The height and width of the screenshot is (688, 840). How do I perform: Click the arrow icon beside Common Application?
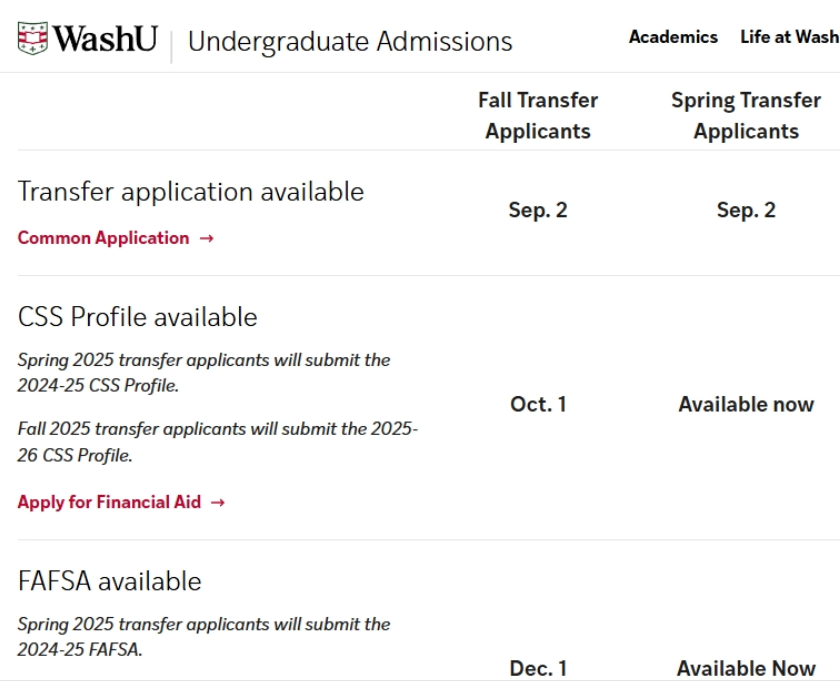[206, 239]
